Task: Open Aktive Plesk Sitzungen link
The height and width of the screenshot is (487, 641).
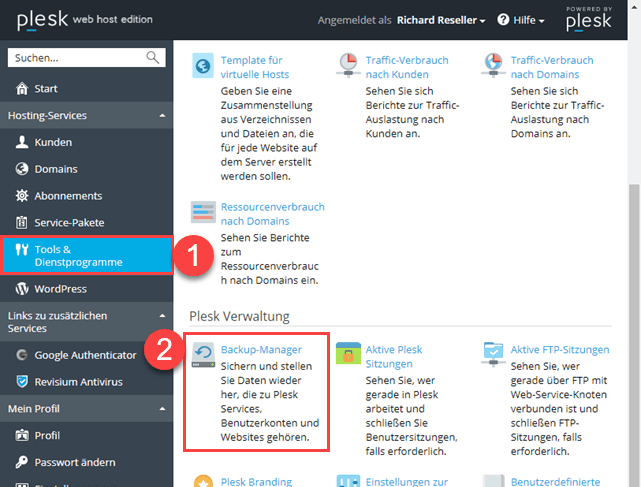Action: [x=394, y=357]
